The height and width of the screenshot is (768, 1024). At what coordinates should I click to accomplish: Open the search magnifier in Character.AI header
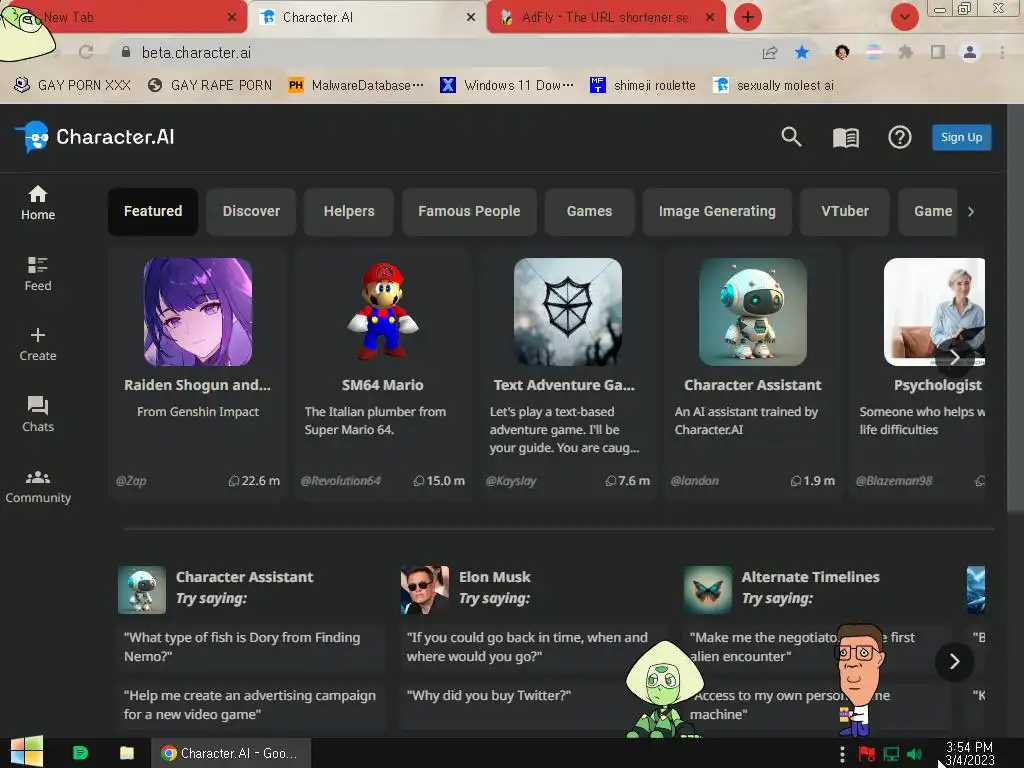791,137
